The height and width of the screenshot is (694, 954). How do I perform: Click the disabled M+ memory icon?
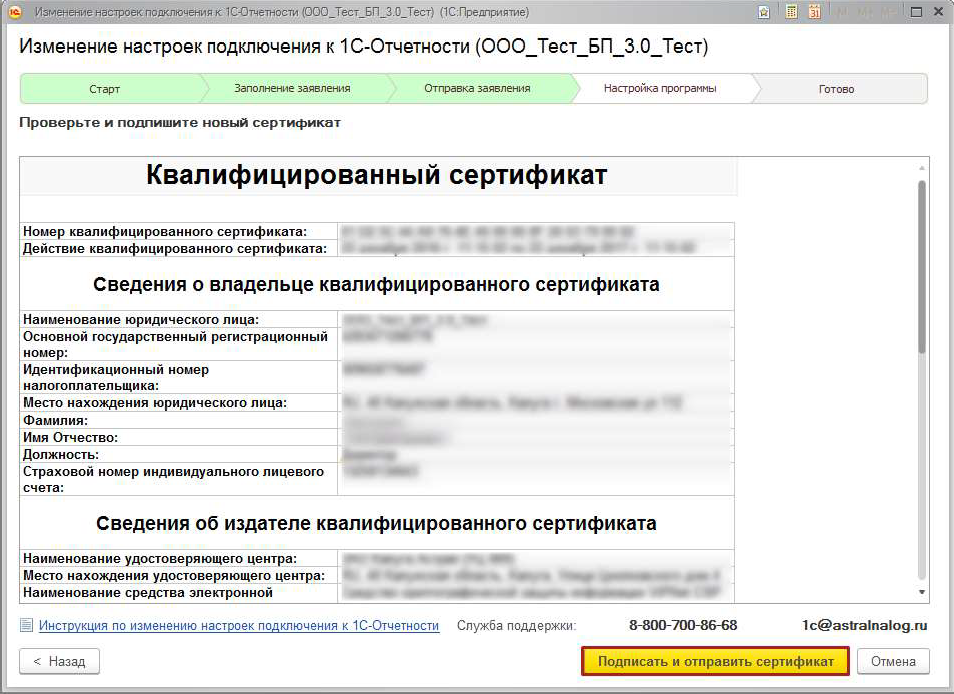point(866,12)
